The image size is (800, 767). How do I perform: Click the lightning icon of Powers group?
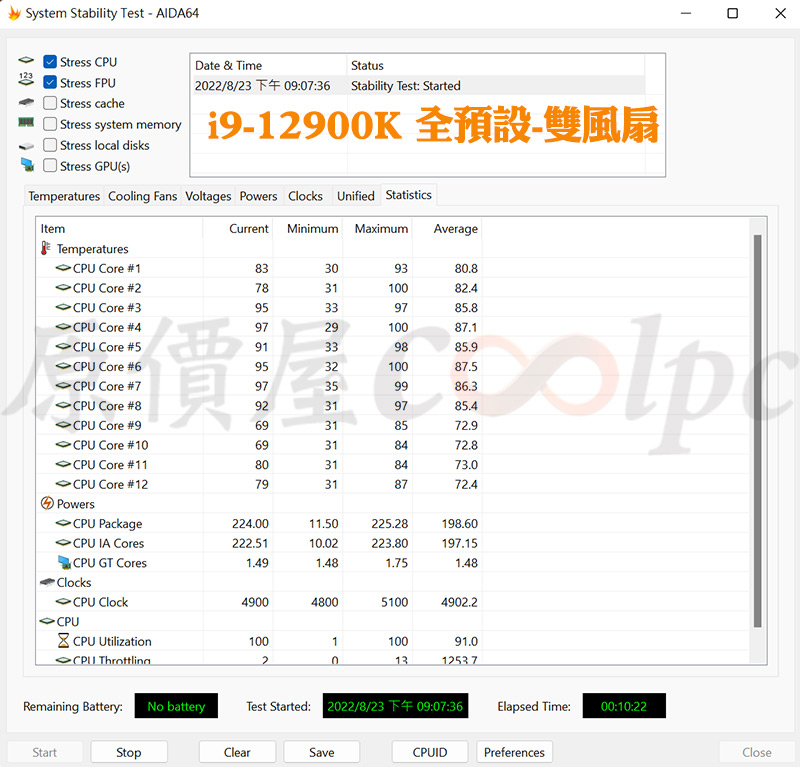pos(47,503)
